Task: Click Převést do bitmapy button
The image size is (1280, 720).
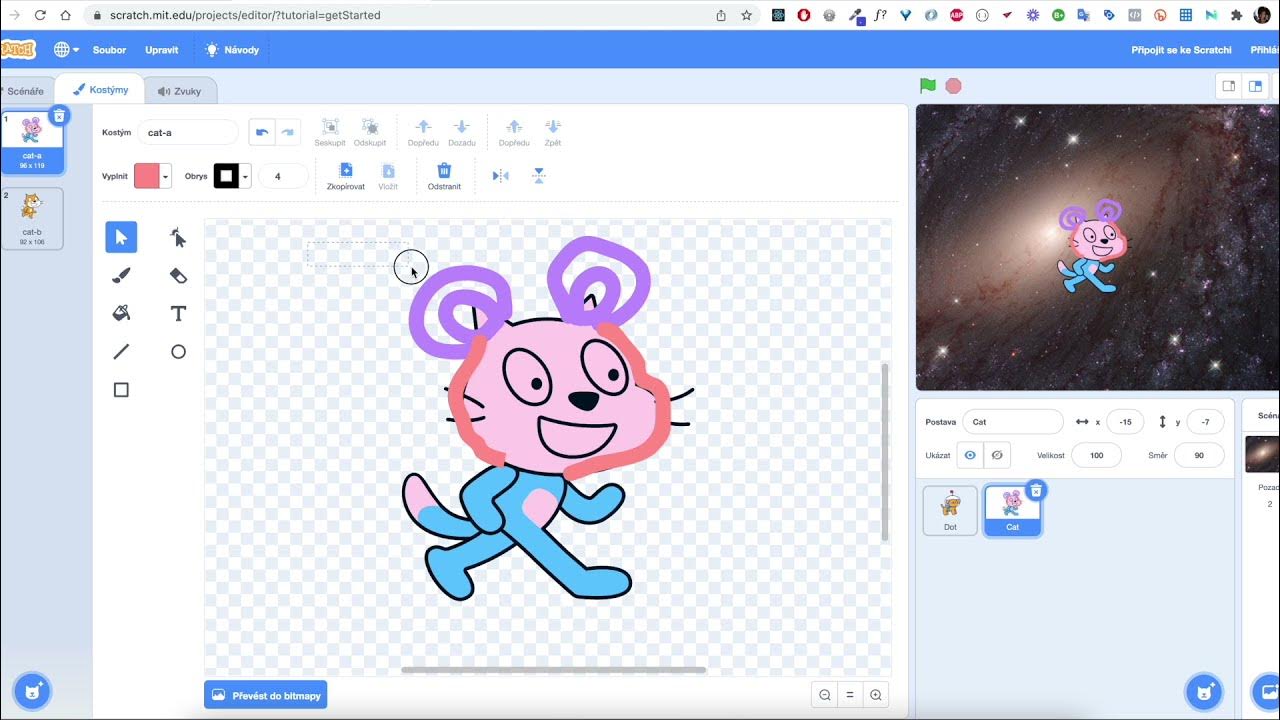Action: pyautogui.click(x=265, y=695)
